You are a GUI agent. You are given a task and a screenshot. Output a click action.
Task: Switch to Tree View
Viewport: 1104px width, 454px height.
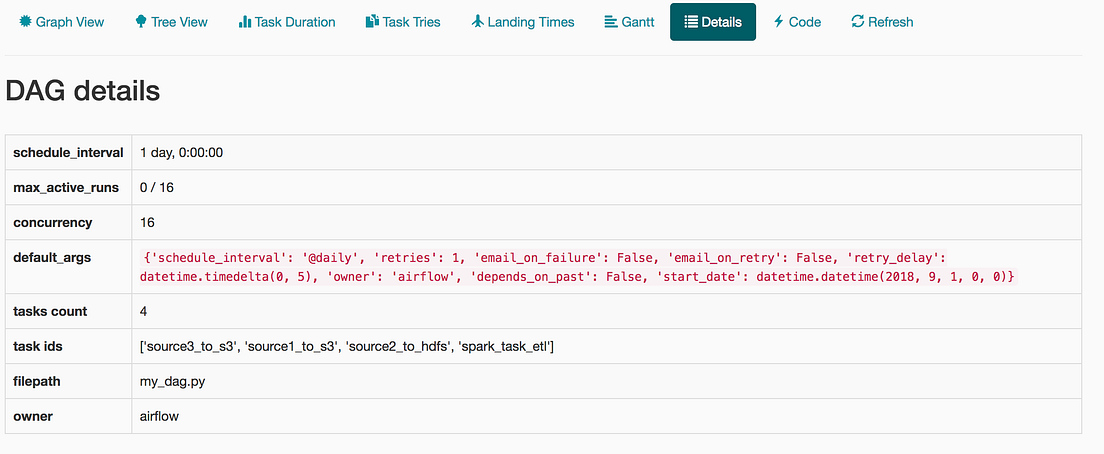[x=171, y=22]
